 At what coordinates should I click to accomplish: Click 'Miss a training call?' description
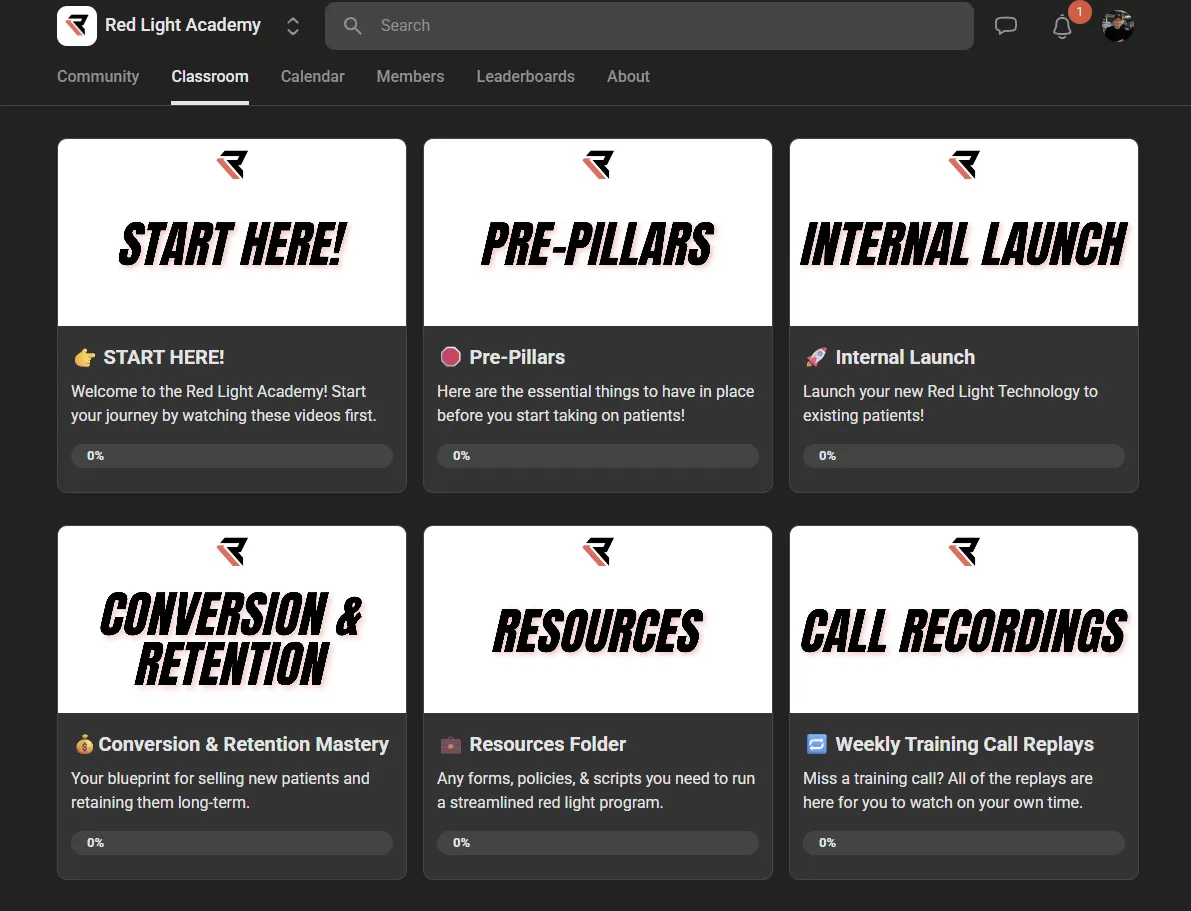948,790
